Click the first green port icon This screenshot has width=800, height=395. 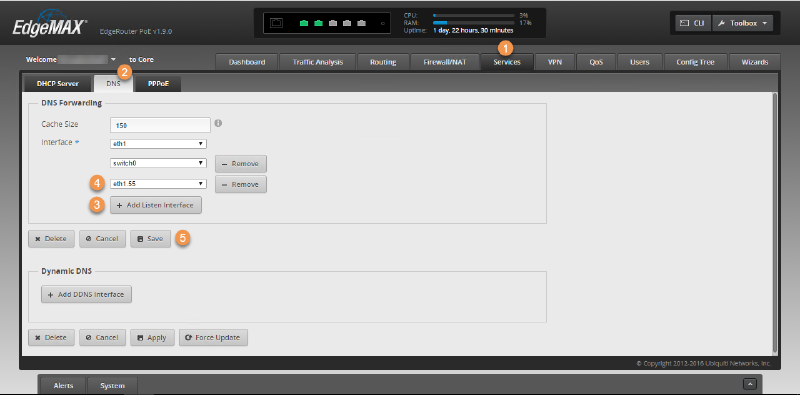(304, 23)
